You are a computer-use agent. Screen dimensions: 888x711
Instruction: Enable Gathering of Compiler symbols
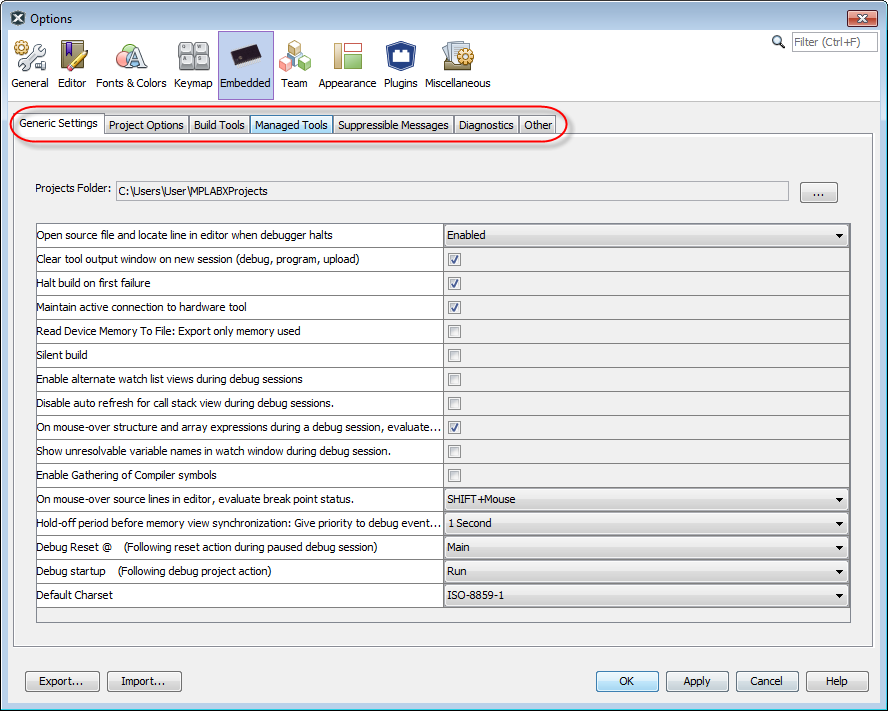click(454, 476)
